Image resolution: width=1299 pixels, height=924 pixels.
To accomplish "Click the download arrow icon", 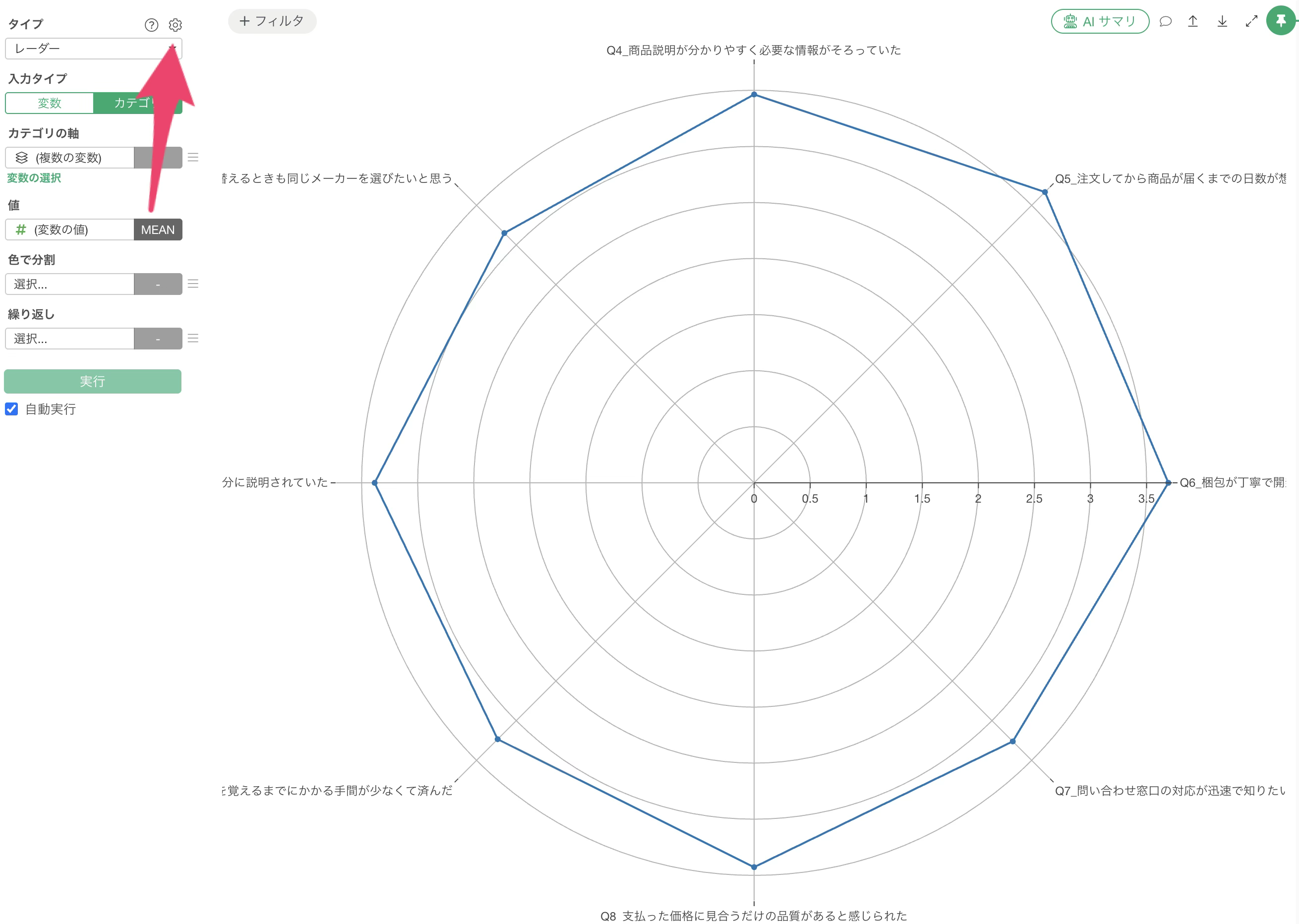I will pyautogui.click(x=1222, y=22).
